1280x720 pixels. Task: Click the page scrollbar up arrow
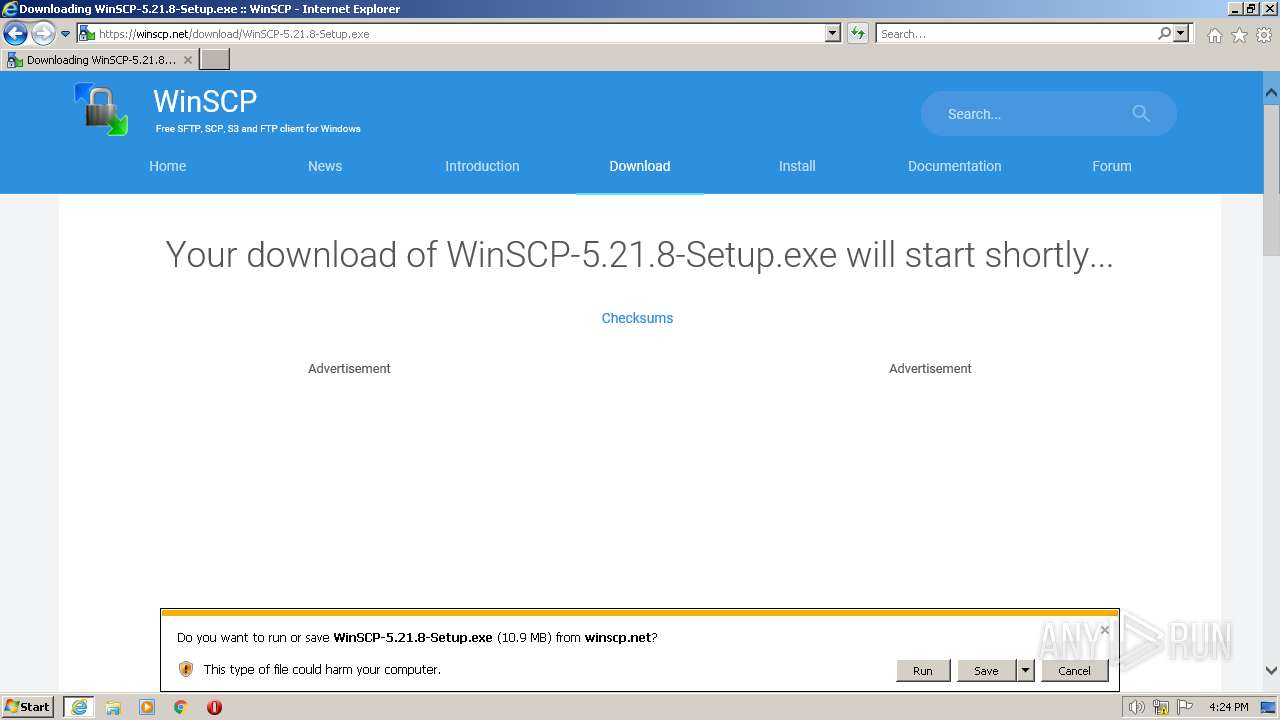tap(1271, 92)
